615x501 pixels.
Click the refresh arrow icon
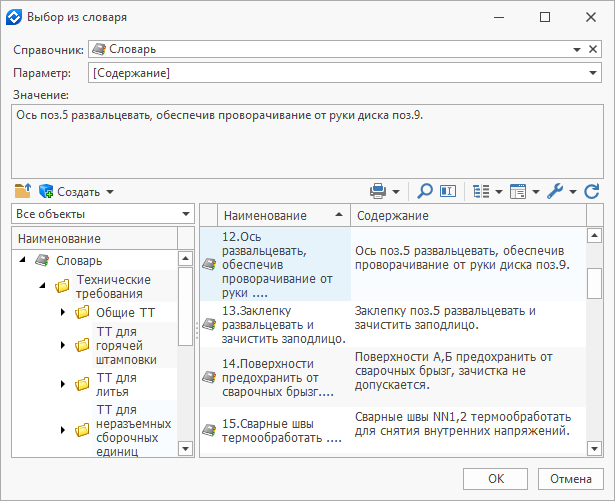point(591,191)
